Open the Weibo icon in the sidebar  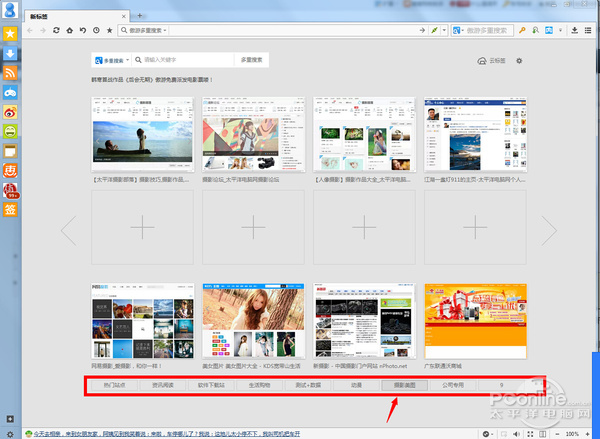(10, 112)
